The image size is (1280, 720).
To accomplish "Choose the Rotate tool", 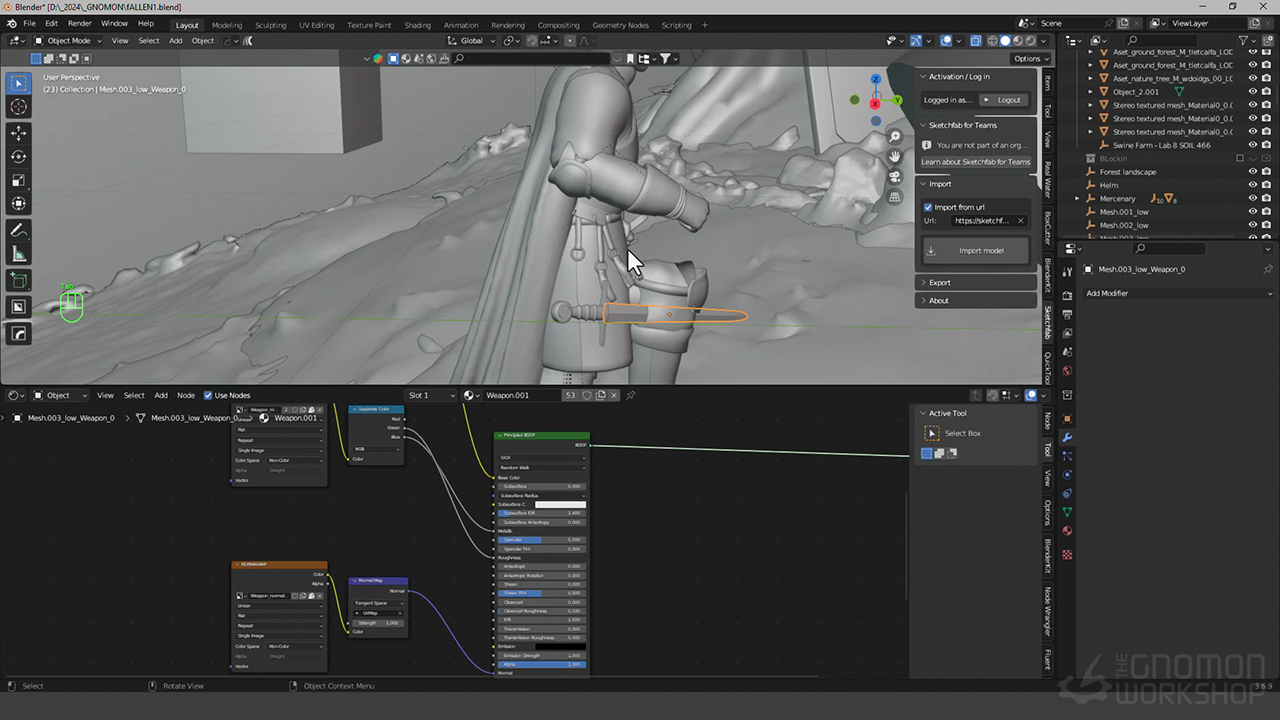I will (19, 157).
